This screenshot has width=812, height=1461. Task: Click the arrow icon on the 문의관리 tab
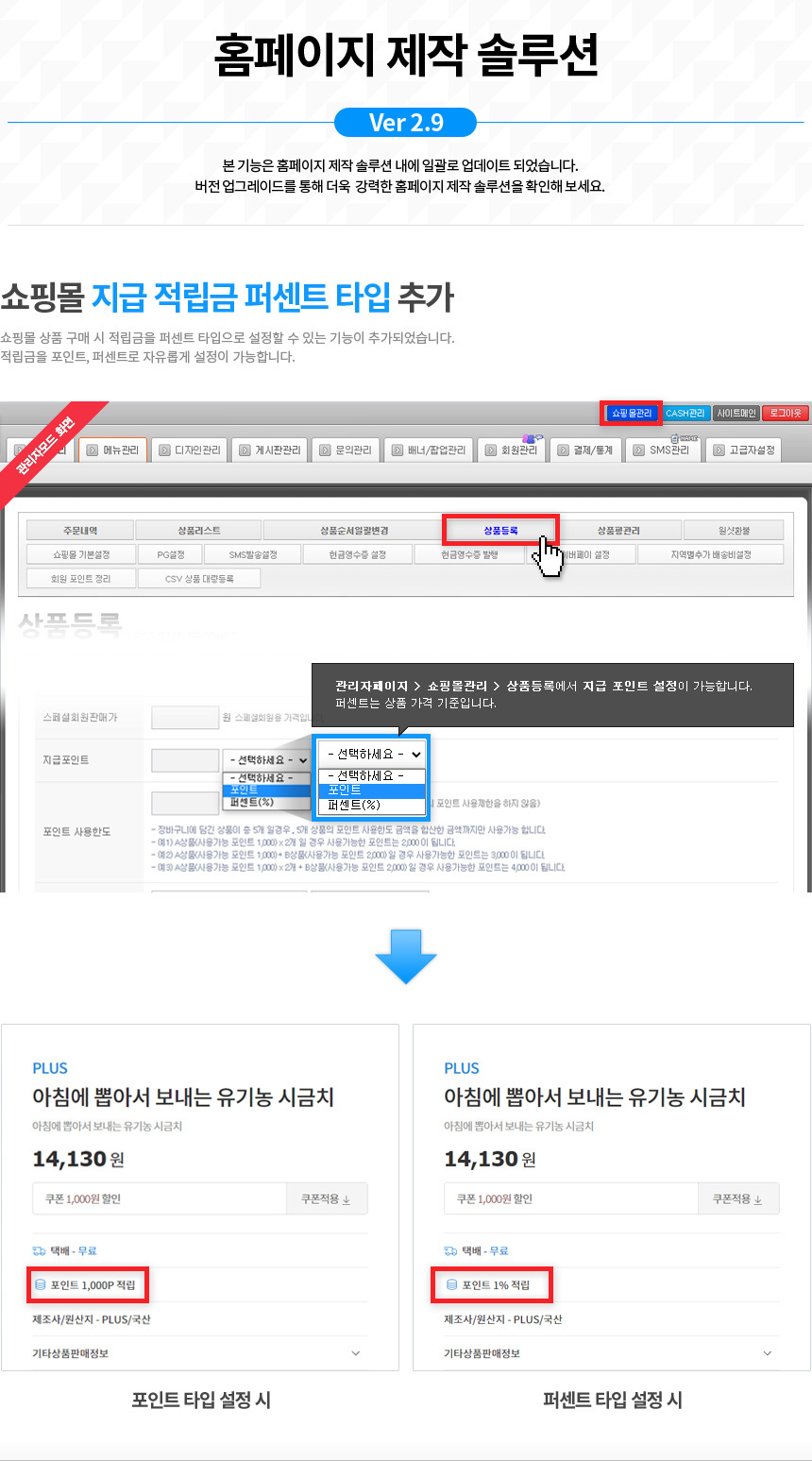326,450
